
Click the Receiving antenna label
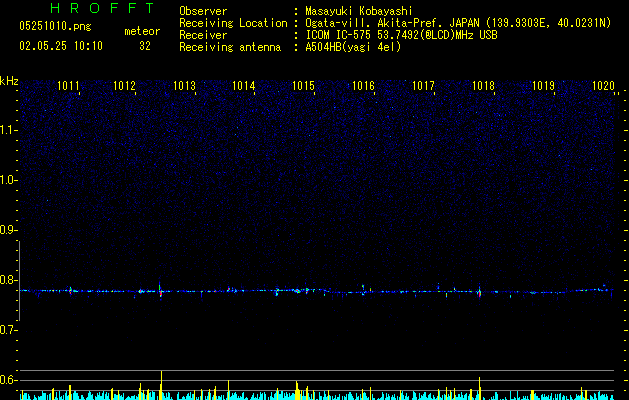pyautogui.click(x=230, y=47)
